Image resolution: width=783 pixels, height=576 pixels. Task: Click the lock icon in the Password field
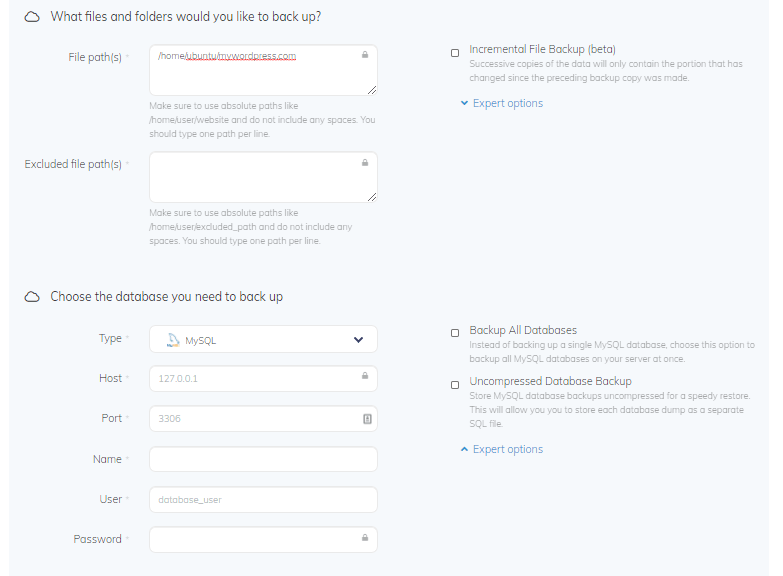point(365,539)
